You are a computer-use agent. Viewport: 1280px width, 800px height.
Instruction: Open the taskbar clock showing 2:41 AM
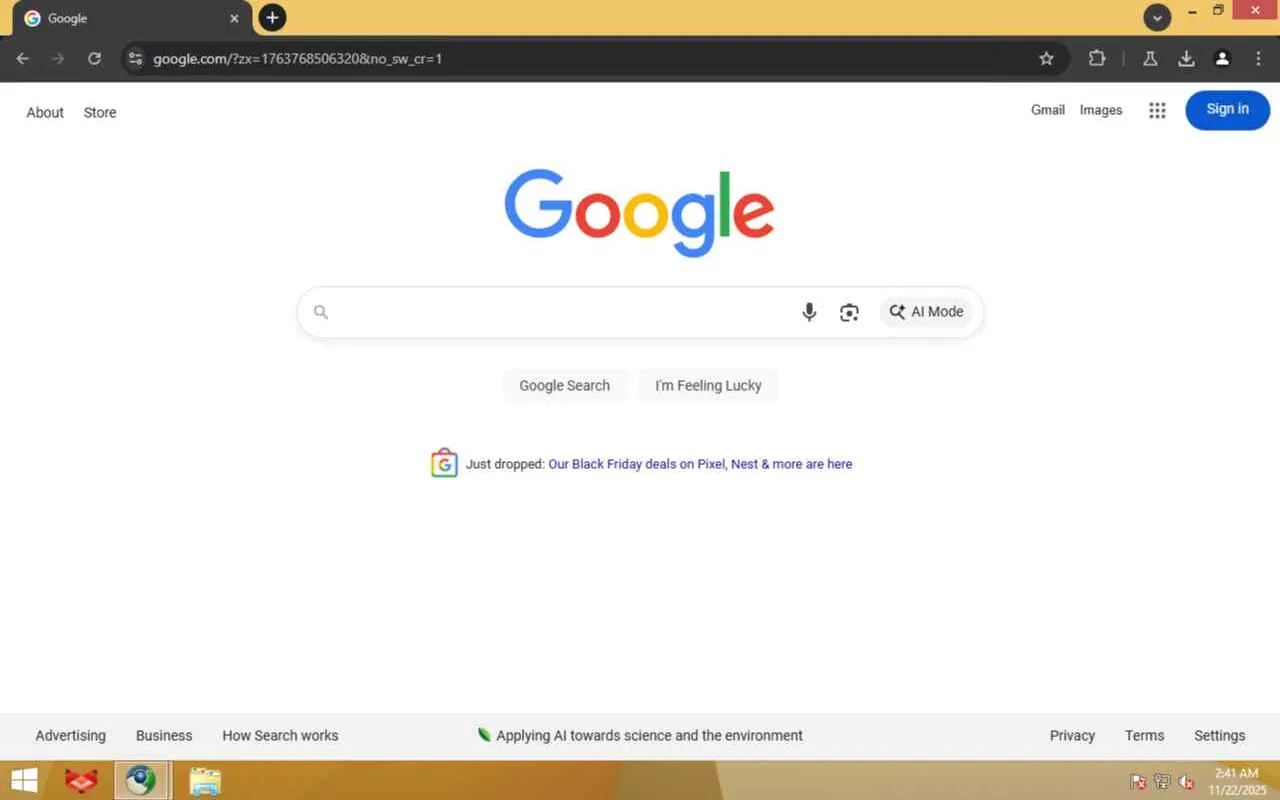point(1237,781)
